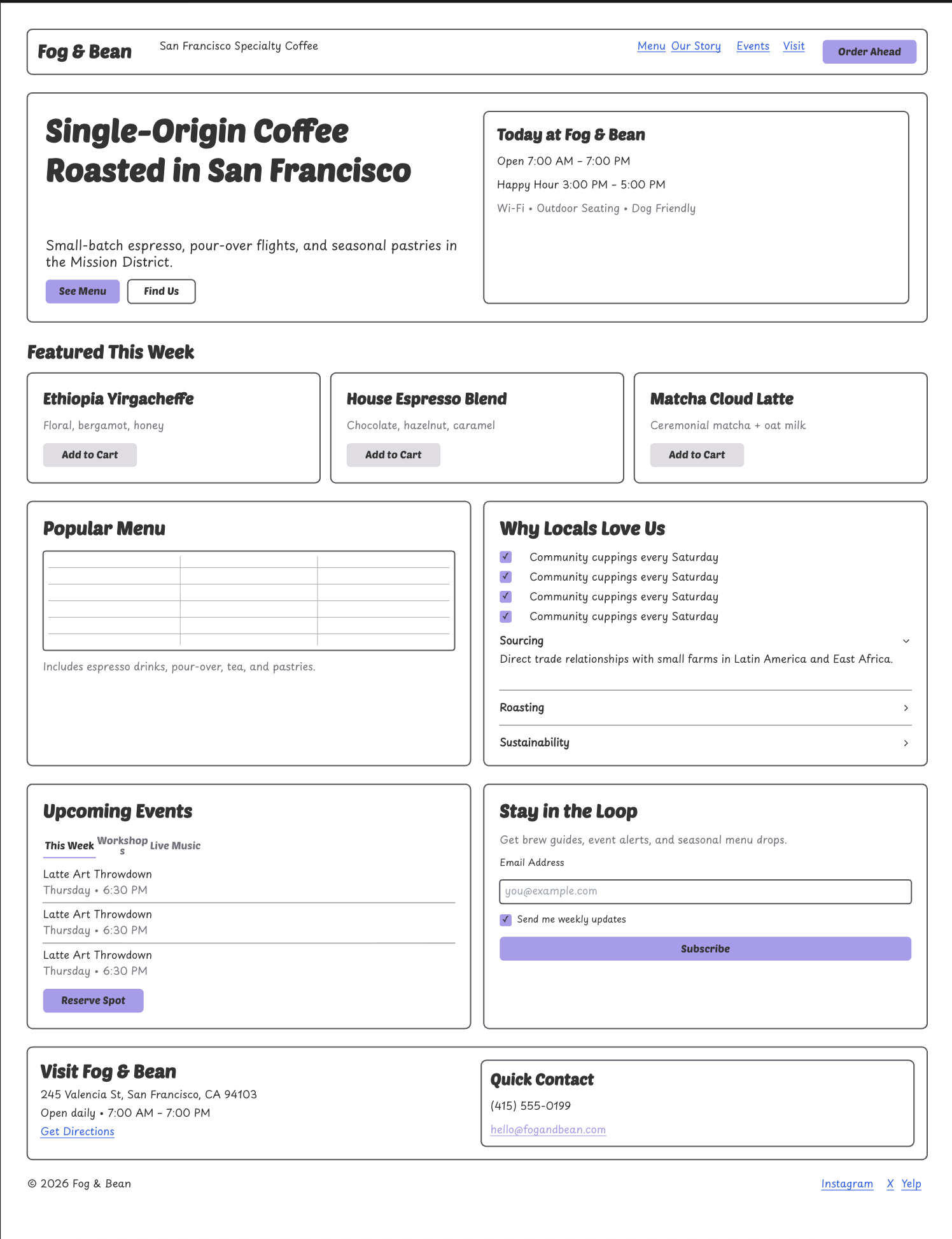Open the Instagram footer link

pyautogui.click(x=846, y=1184)
